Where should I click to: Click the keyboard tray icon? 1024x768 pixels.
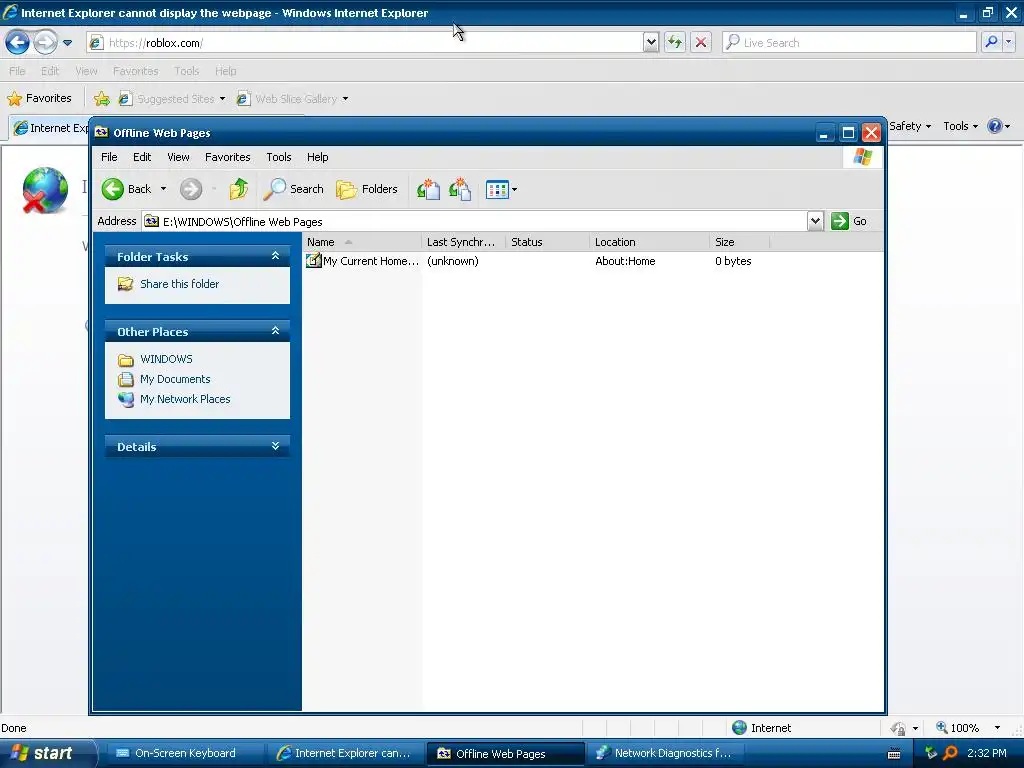[x=895, y=754]
